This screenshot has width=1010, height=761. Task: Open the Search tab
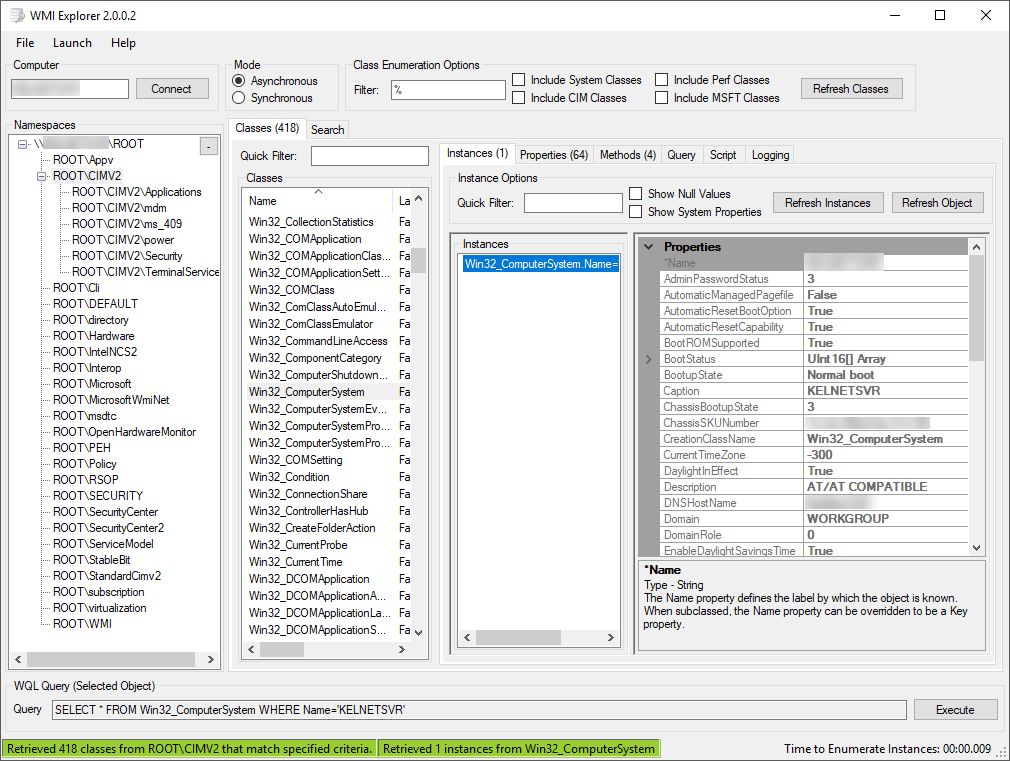click(328, 129)
